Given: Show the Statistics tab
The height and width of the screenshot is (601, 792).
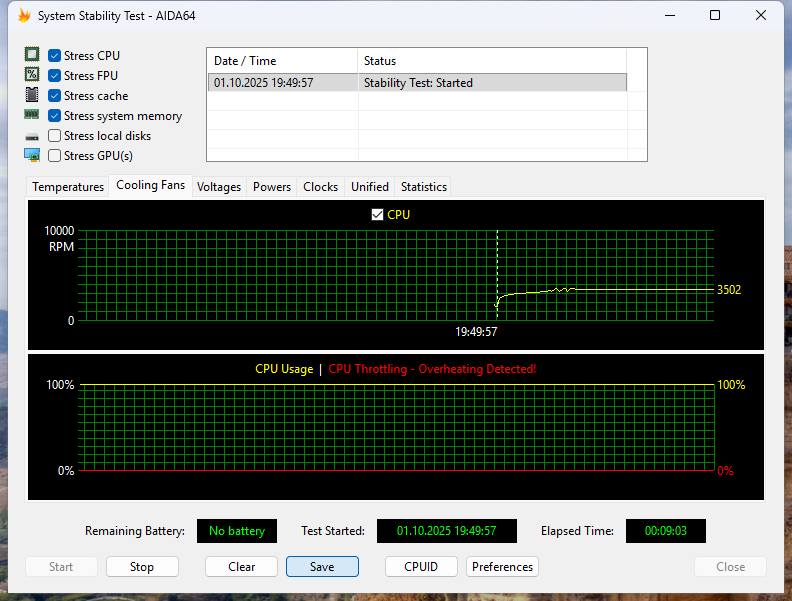Looking at the screenshot, I should 424,187.
